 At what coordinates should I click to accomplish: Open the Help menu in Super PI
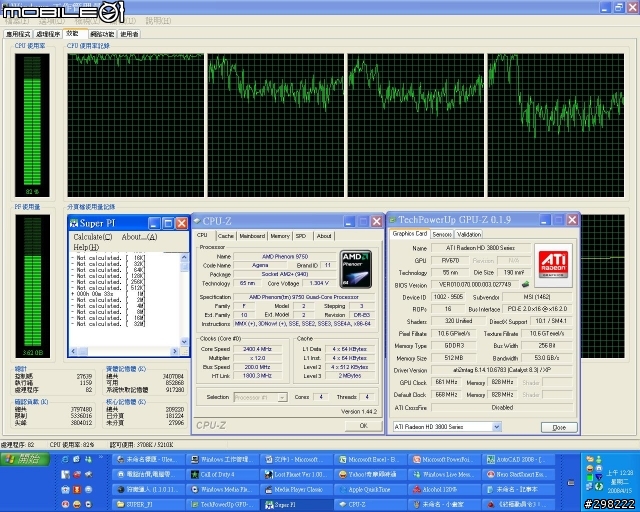pyautogui.click(x=86, y=247)
